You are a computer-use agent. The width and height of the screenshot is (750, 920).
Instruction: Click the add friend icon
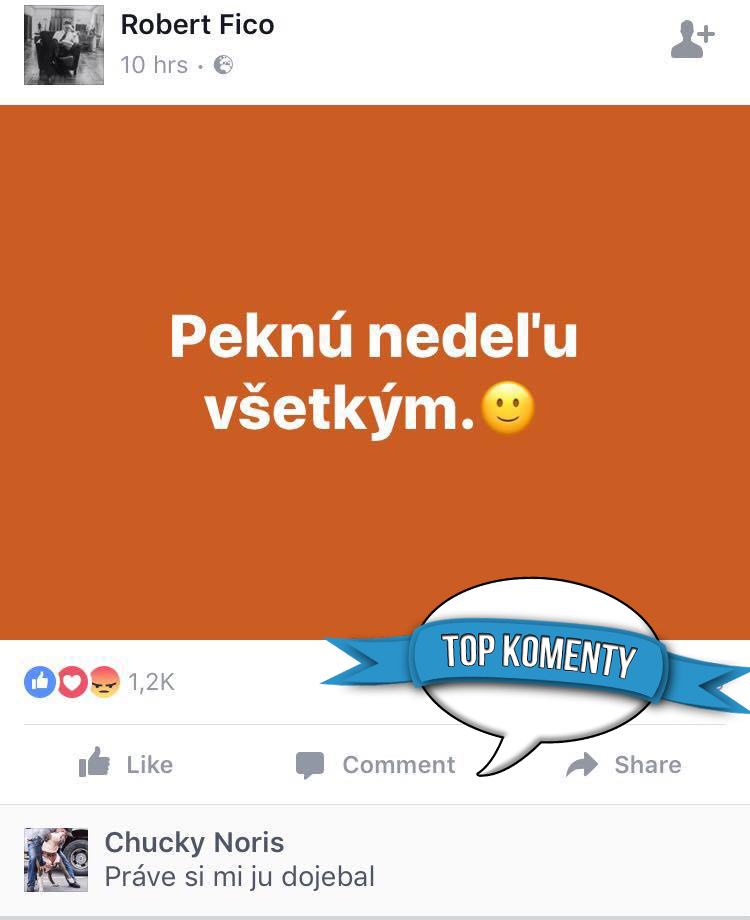[x=692, y=39]
